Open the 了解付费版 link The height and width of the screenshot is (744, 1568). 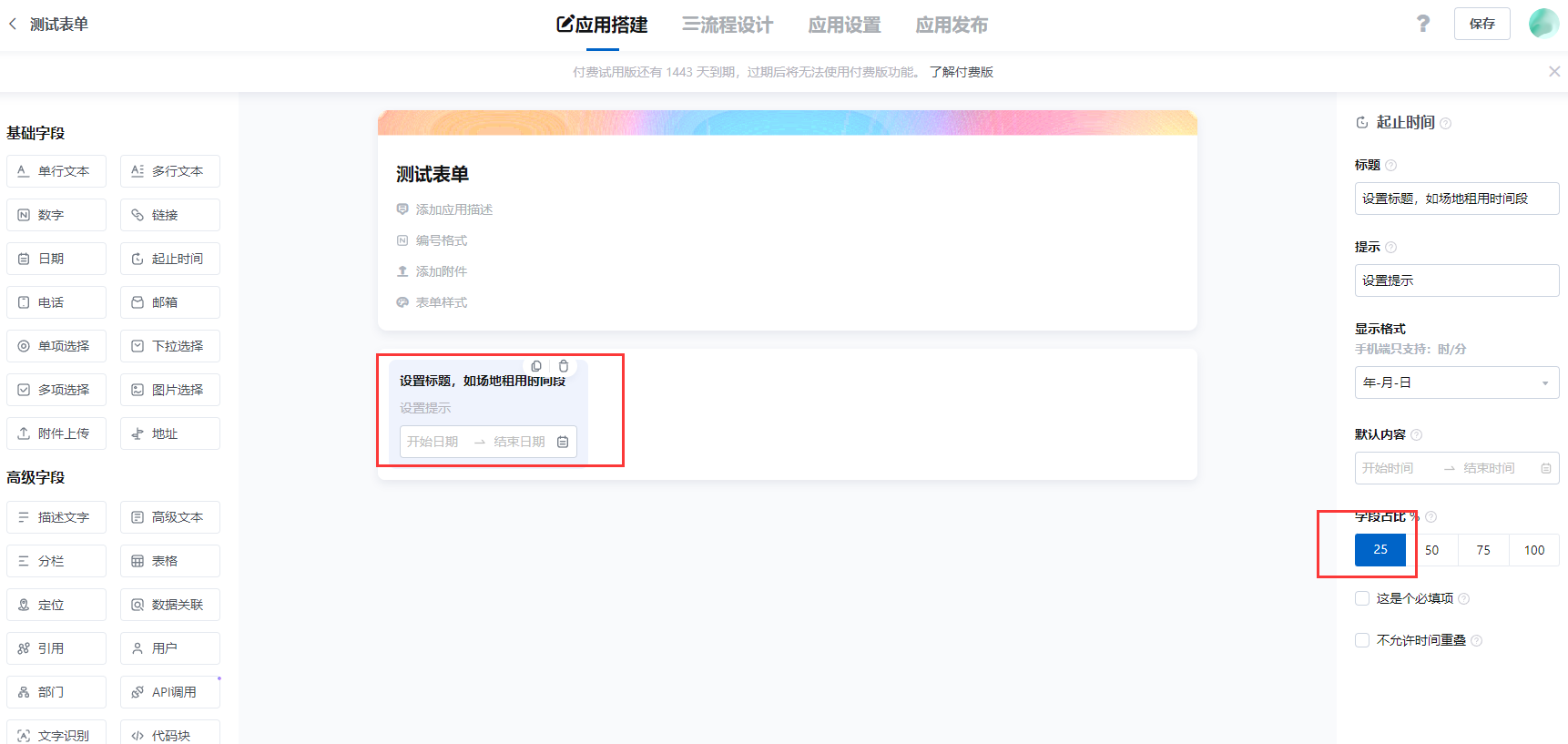coord(962,72)
